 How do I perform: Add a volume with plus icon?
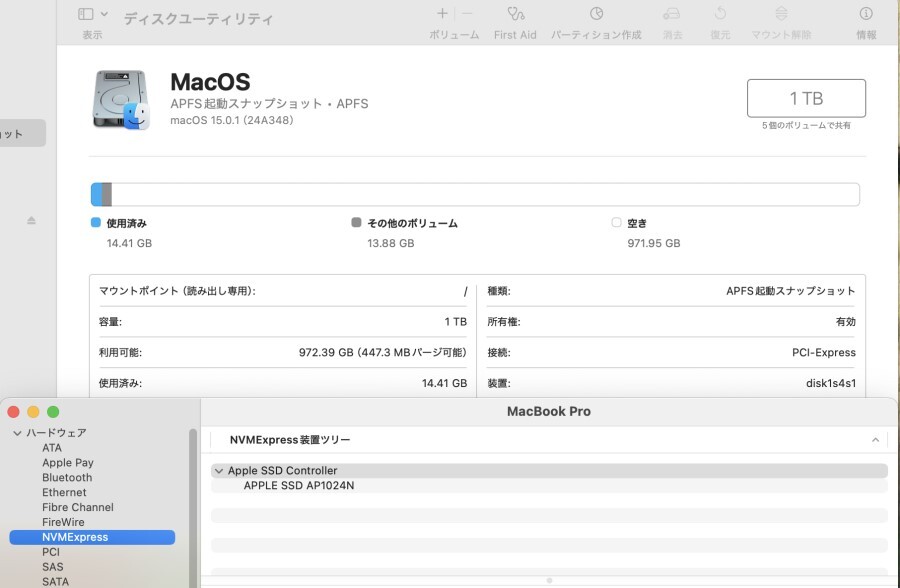(x=442, y=14)
